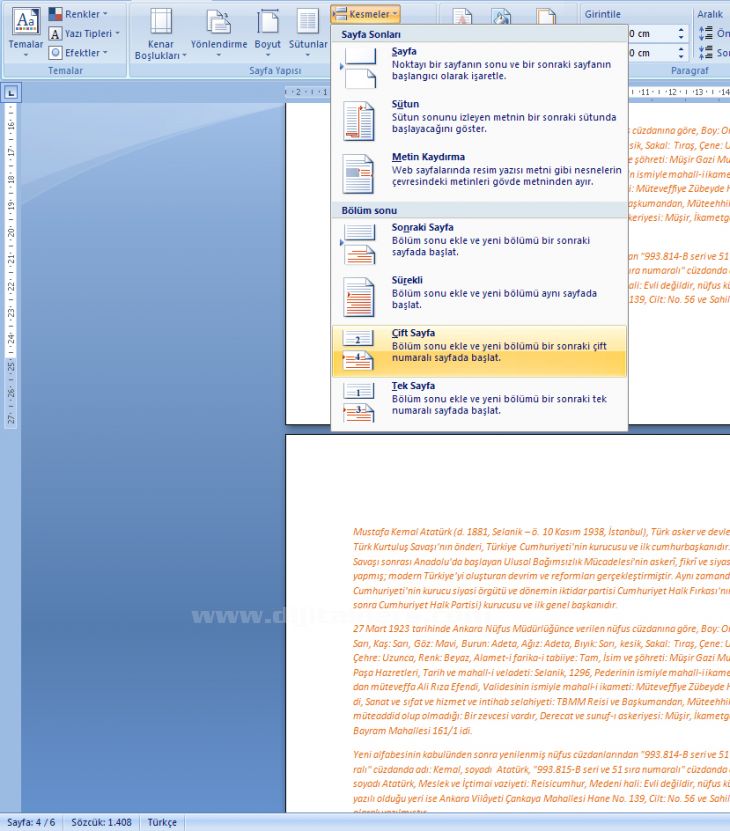The height and width of the screenshot is (831, 730).
Task: Click Sayfa: 4 / 6 status indicator
Action: click(x=31, y=822)
